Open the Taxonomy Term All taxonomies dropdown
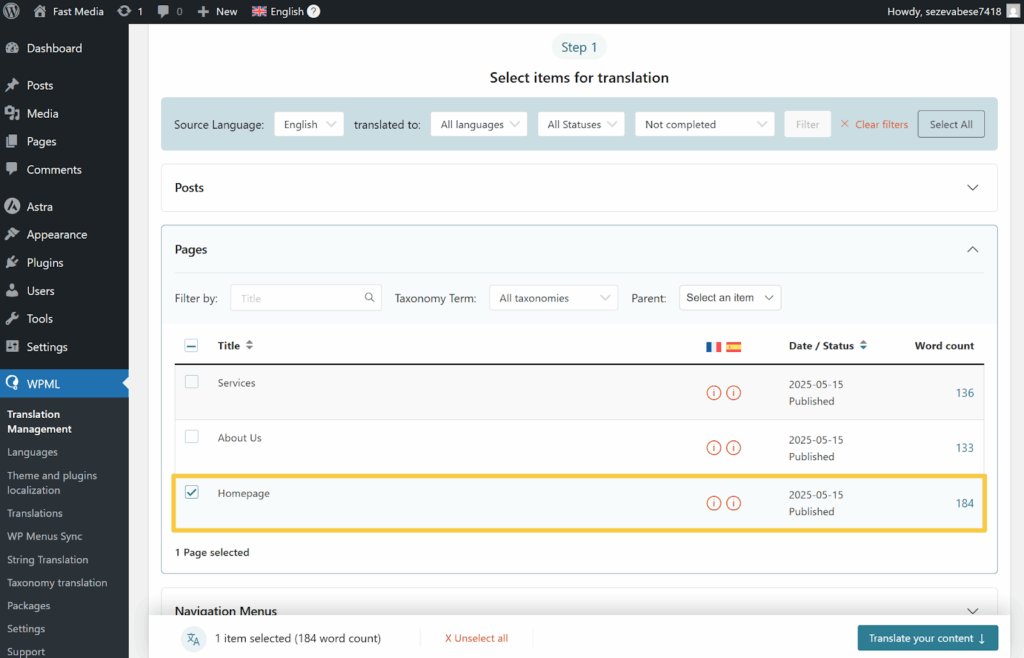 553,298
